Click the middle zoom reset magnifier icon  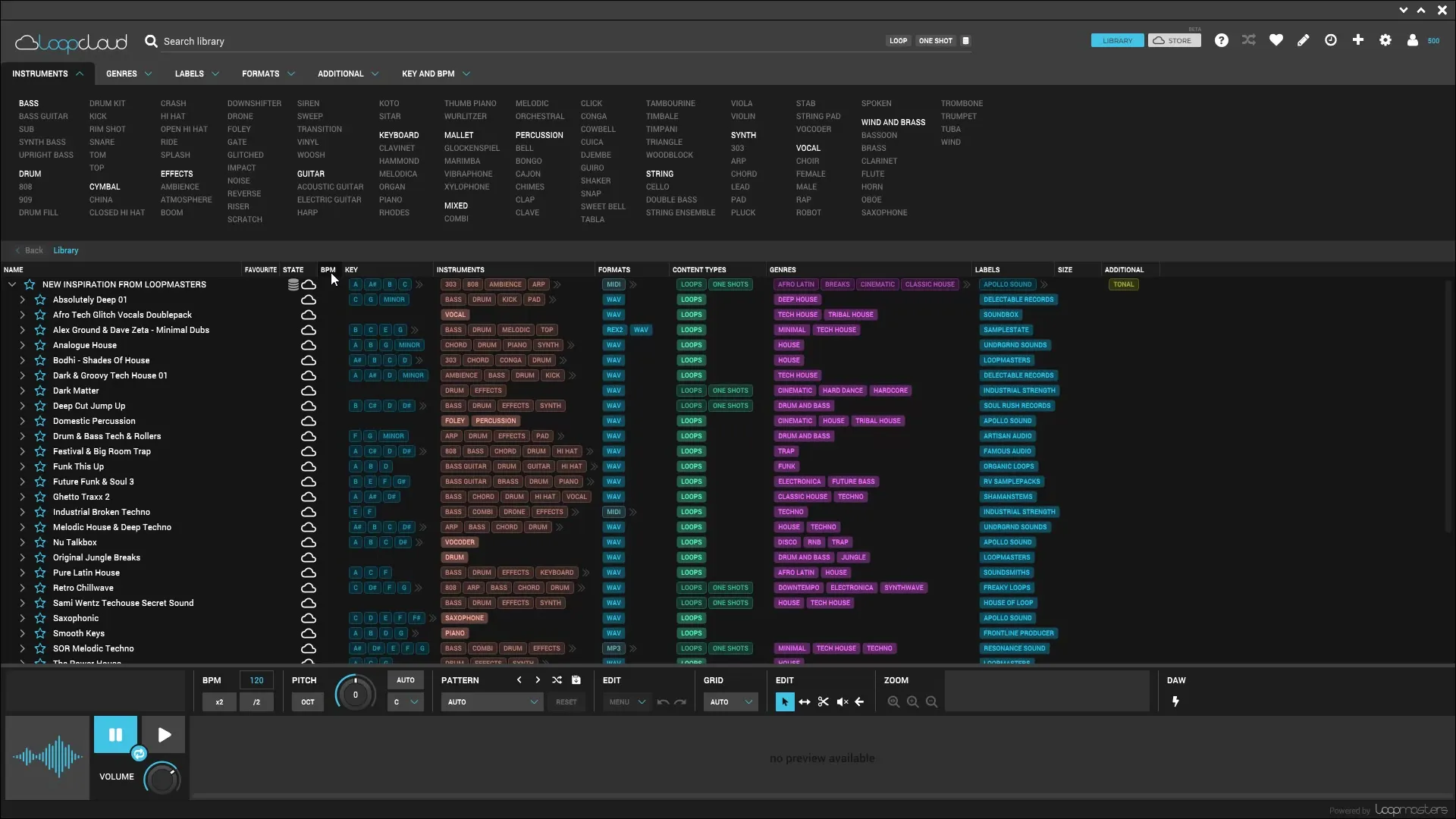(x=913, y=702)
